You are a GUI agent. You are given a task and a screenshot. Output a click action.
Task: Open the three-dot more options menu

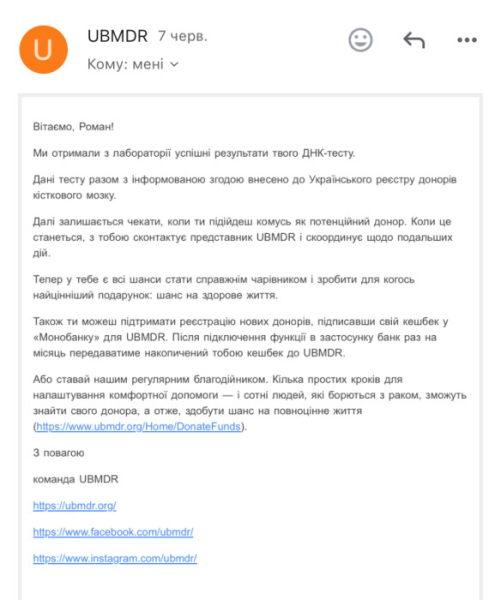[467, 40]
